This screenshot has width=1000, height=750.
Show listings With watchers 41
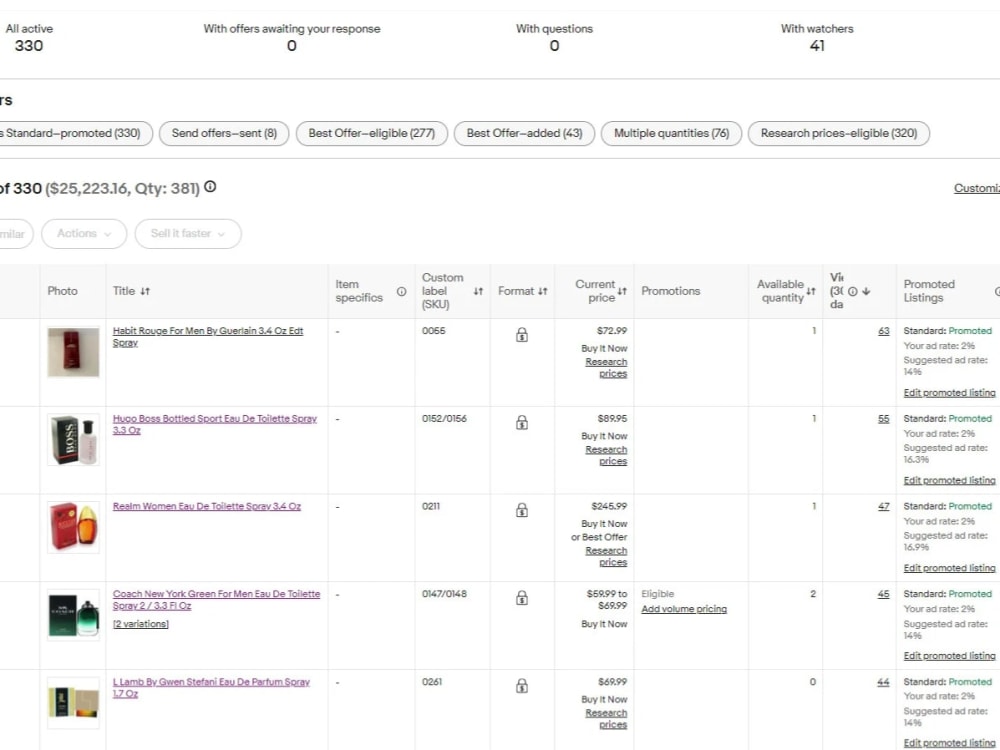(817, 37)
